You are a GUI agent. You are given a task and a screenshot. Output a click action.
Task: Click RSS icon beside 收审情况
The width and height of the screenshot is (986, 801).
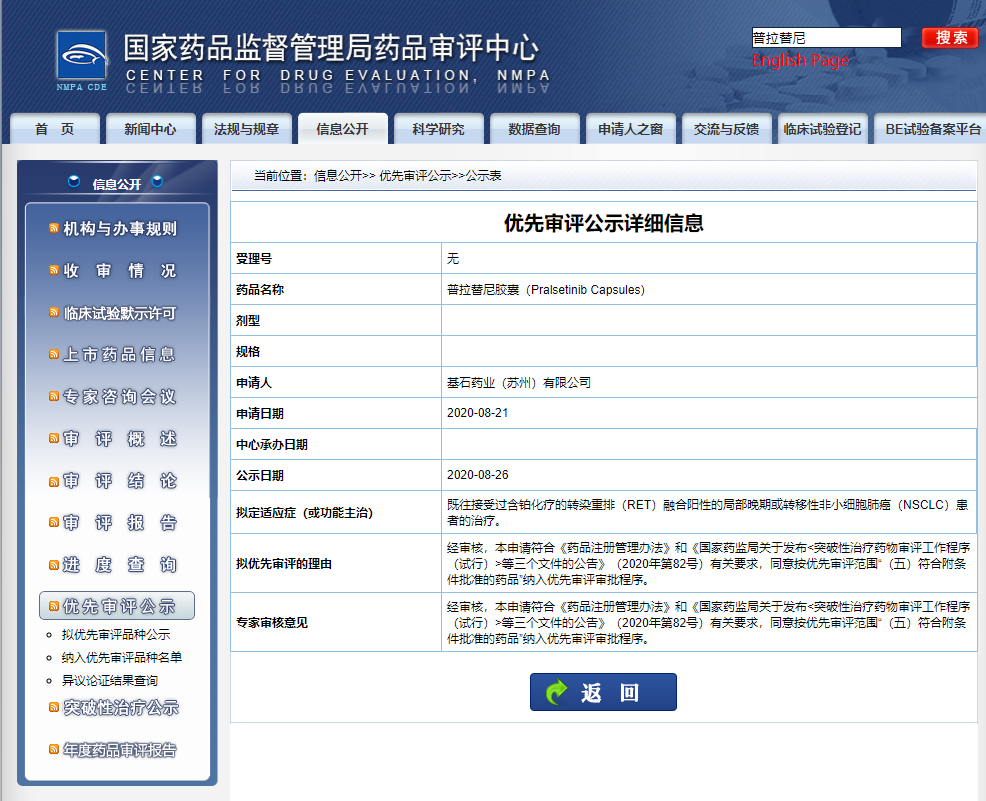(x=54, y=271)
